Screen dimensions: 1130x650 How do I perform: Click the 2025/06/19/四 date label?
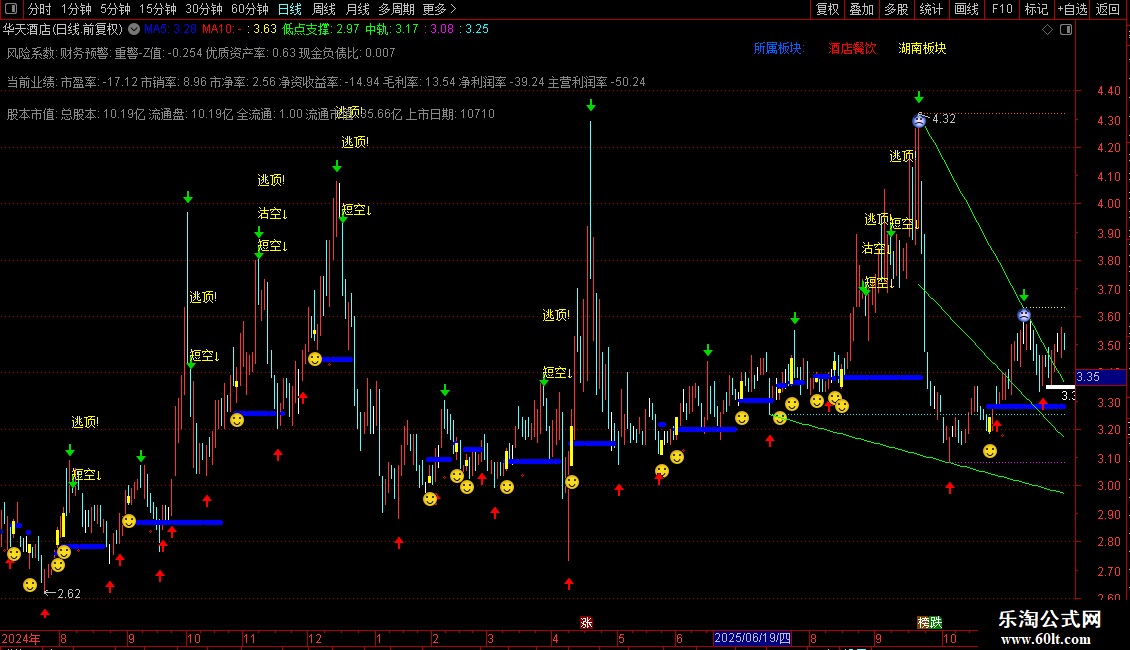click(752, 638)
